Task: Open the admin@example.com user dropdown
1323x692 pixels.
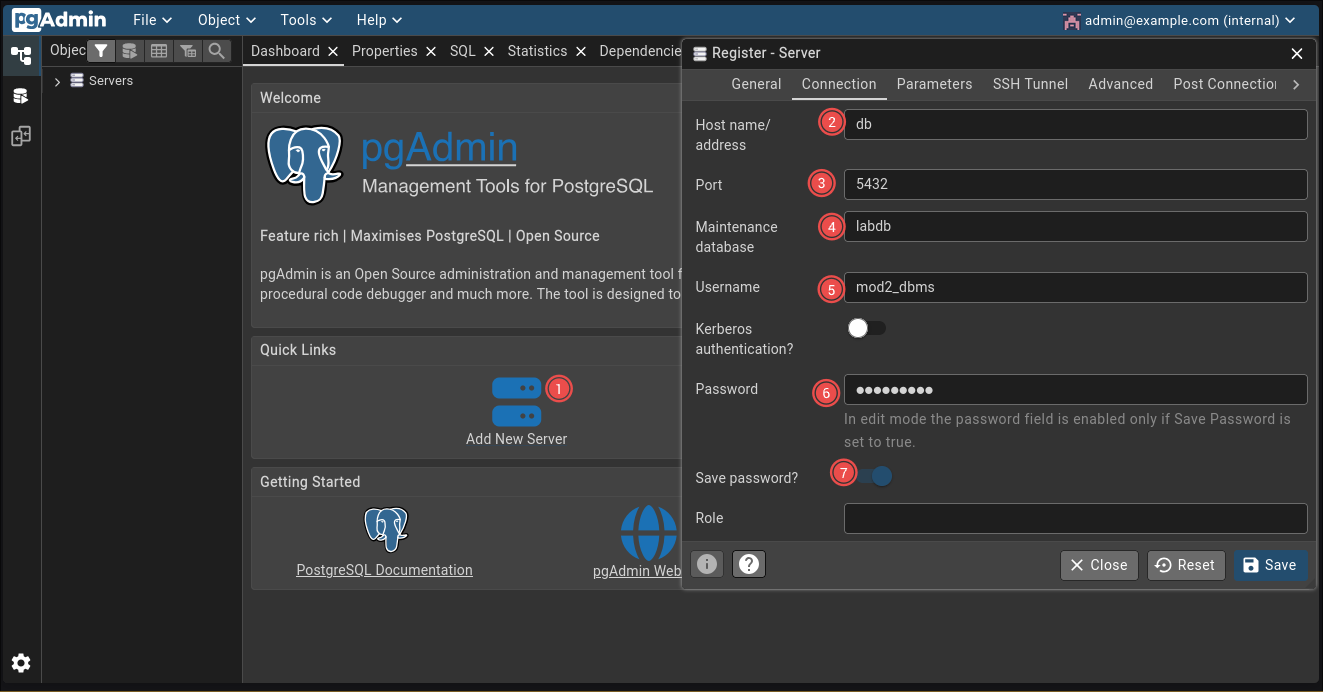Action: point(1180,20)
